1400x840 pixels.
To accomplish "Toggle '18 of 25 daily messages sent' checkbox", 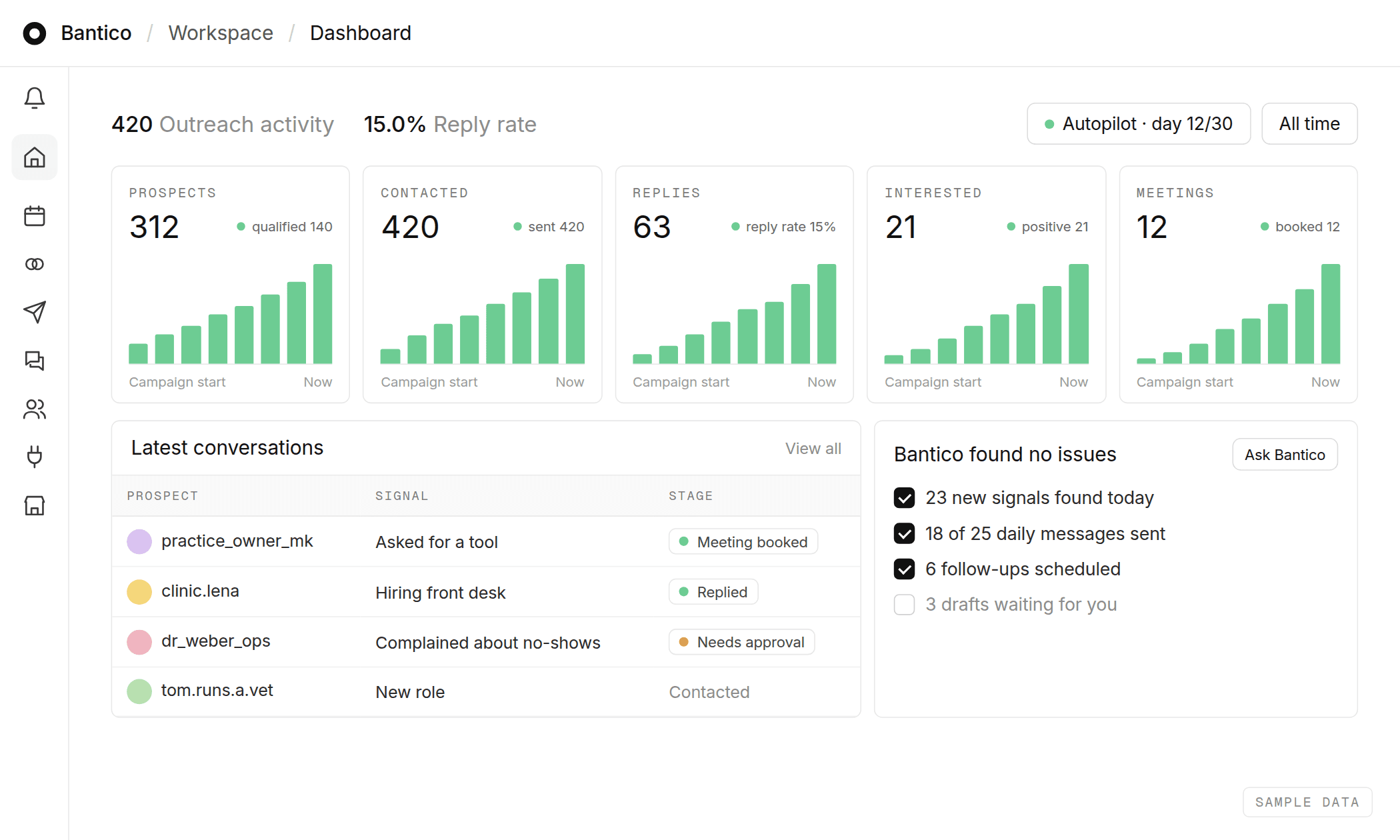I will click(x=904, y=533).
